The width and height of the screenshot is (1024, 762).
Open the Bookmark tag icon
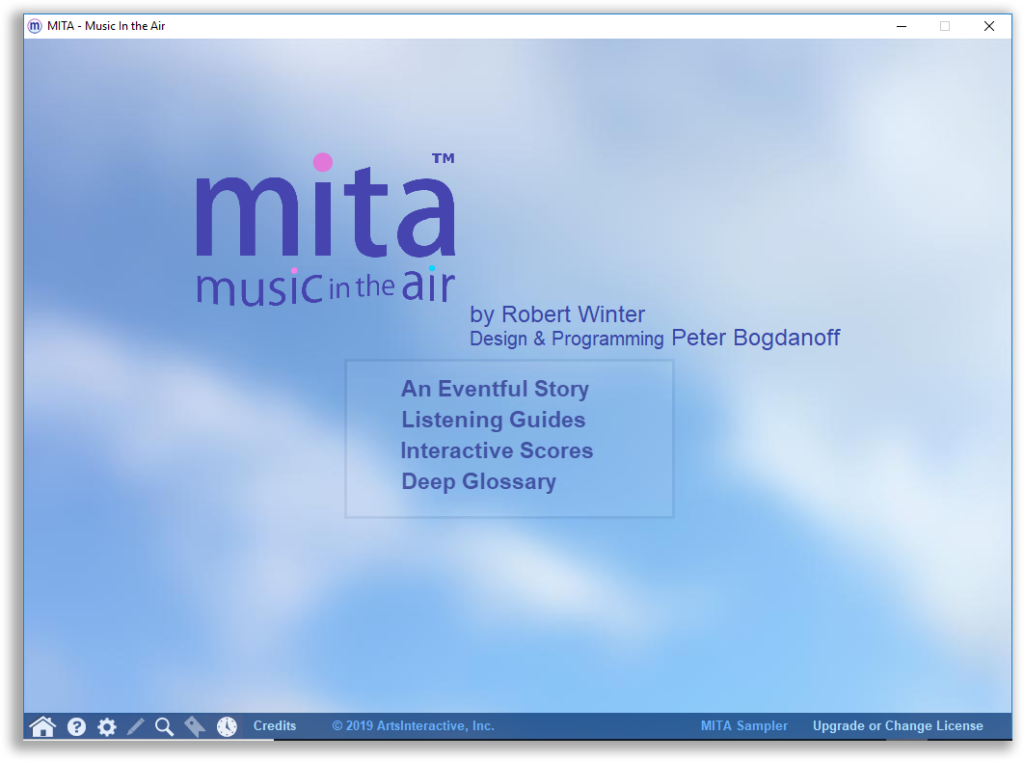tap(194, 727)
